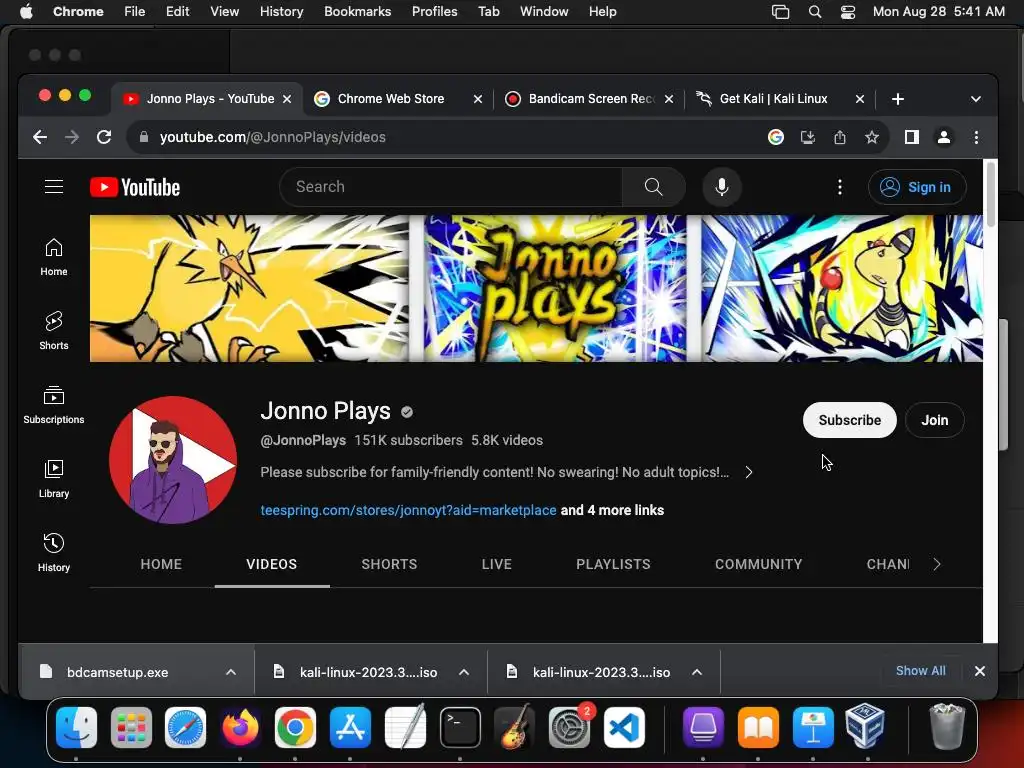Viewport: 1024px width, 768px height.
Task: Click the page vertical scrollbar
Action: [991, 196]
